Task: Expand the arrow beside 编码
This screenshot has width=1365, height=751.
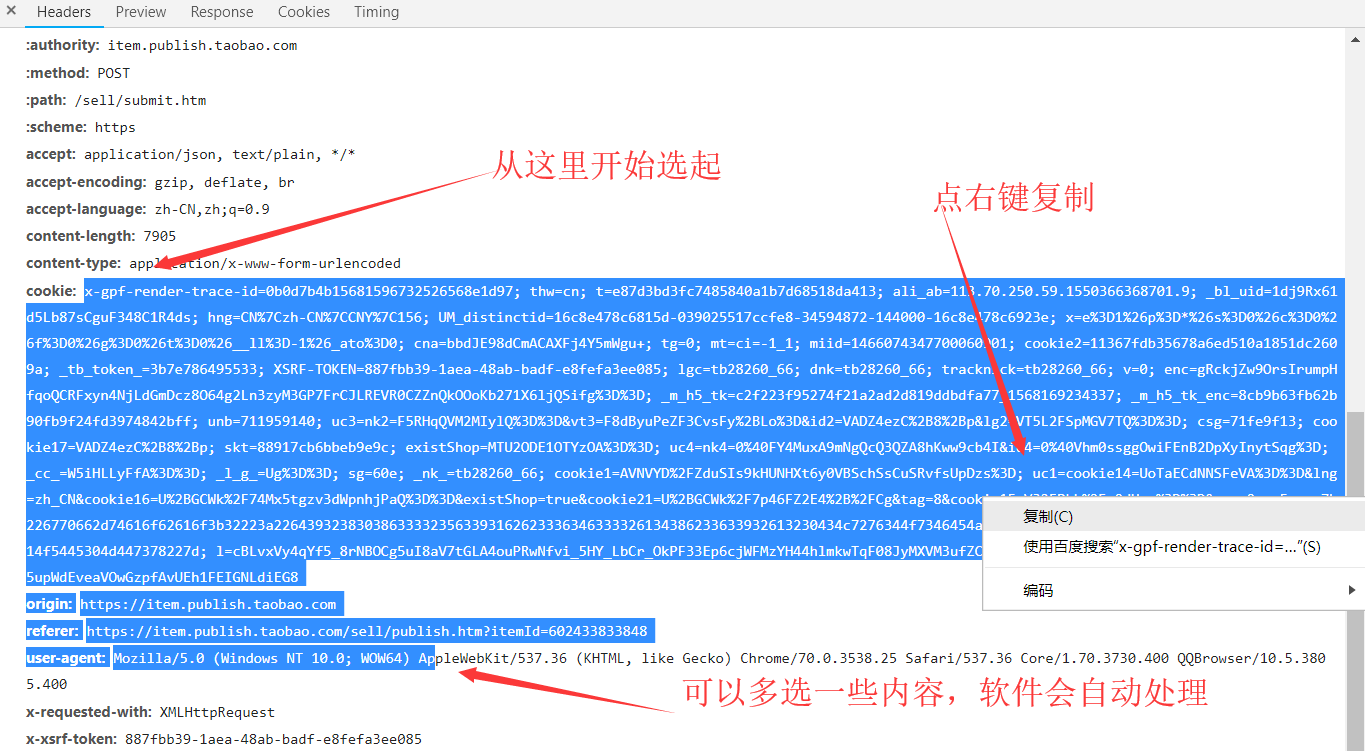Action: point(1351,590)
